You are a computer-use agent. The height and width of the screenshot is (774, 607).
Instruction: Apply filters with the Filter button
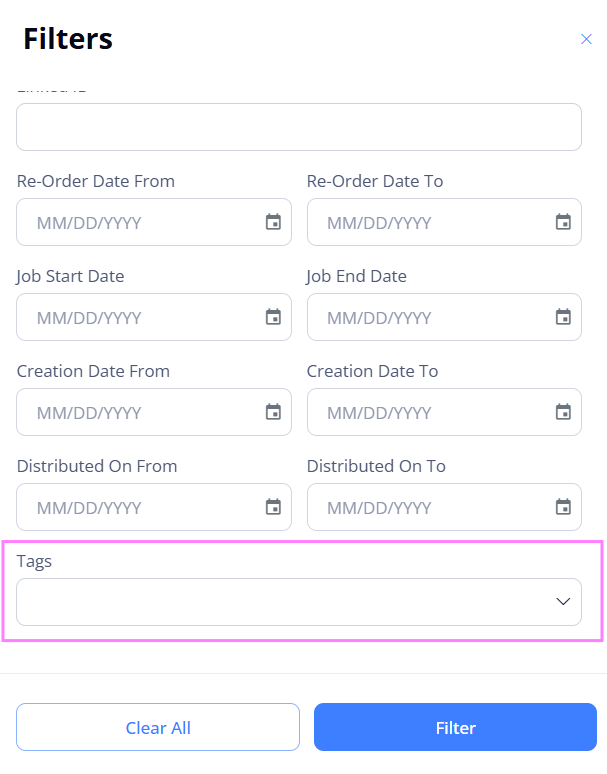tap(455, 727)
